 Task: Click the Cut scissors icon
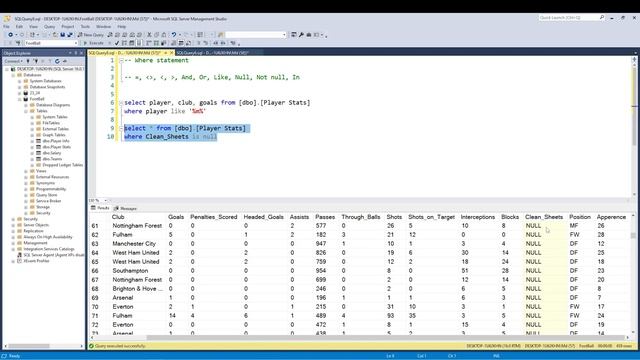(x=149, y=35)
